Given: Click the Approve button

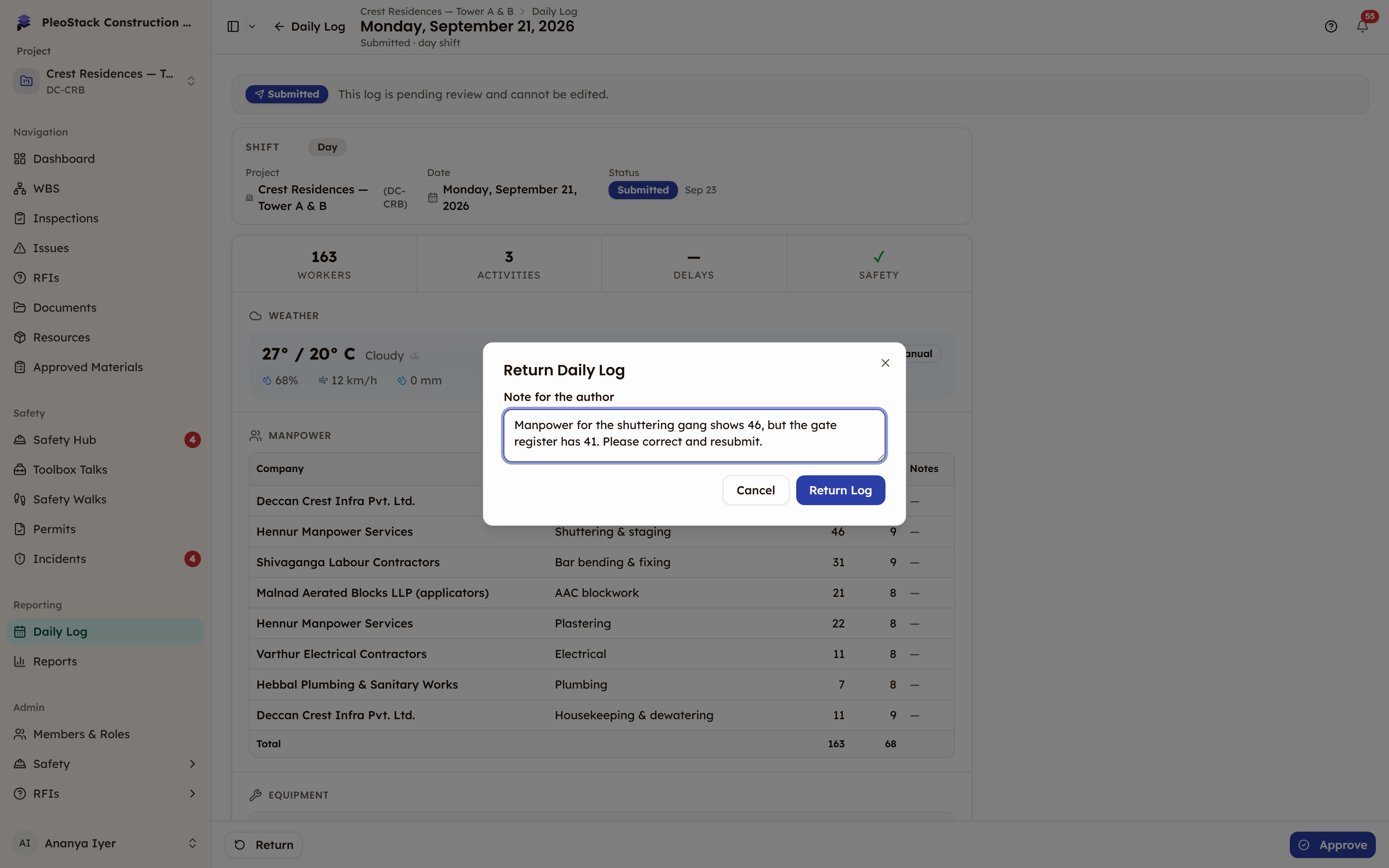Looking at the screenshot, I should click(x=1332, y=845).
